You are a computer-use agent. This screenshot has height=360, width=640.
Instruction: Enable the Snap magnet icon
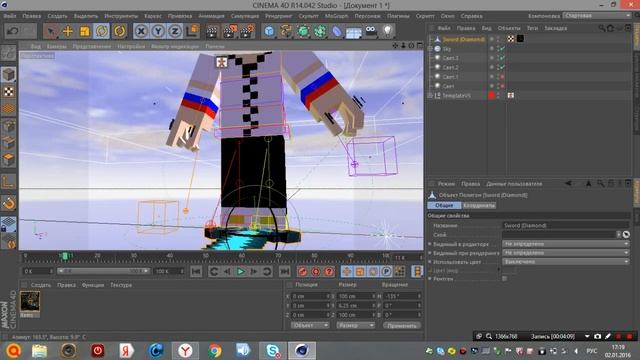9,203
